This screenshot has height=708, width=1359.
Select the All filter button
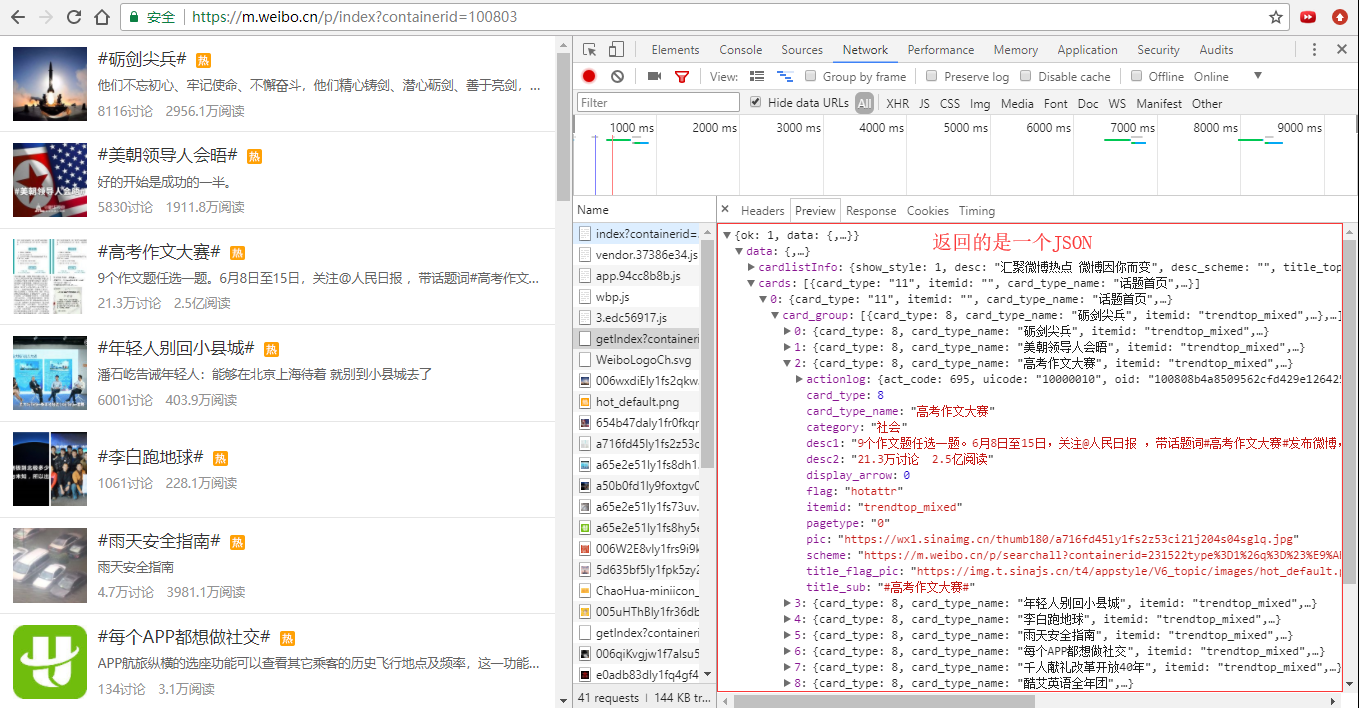[864, 103]
